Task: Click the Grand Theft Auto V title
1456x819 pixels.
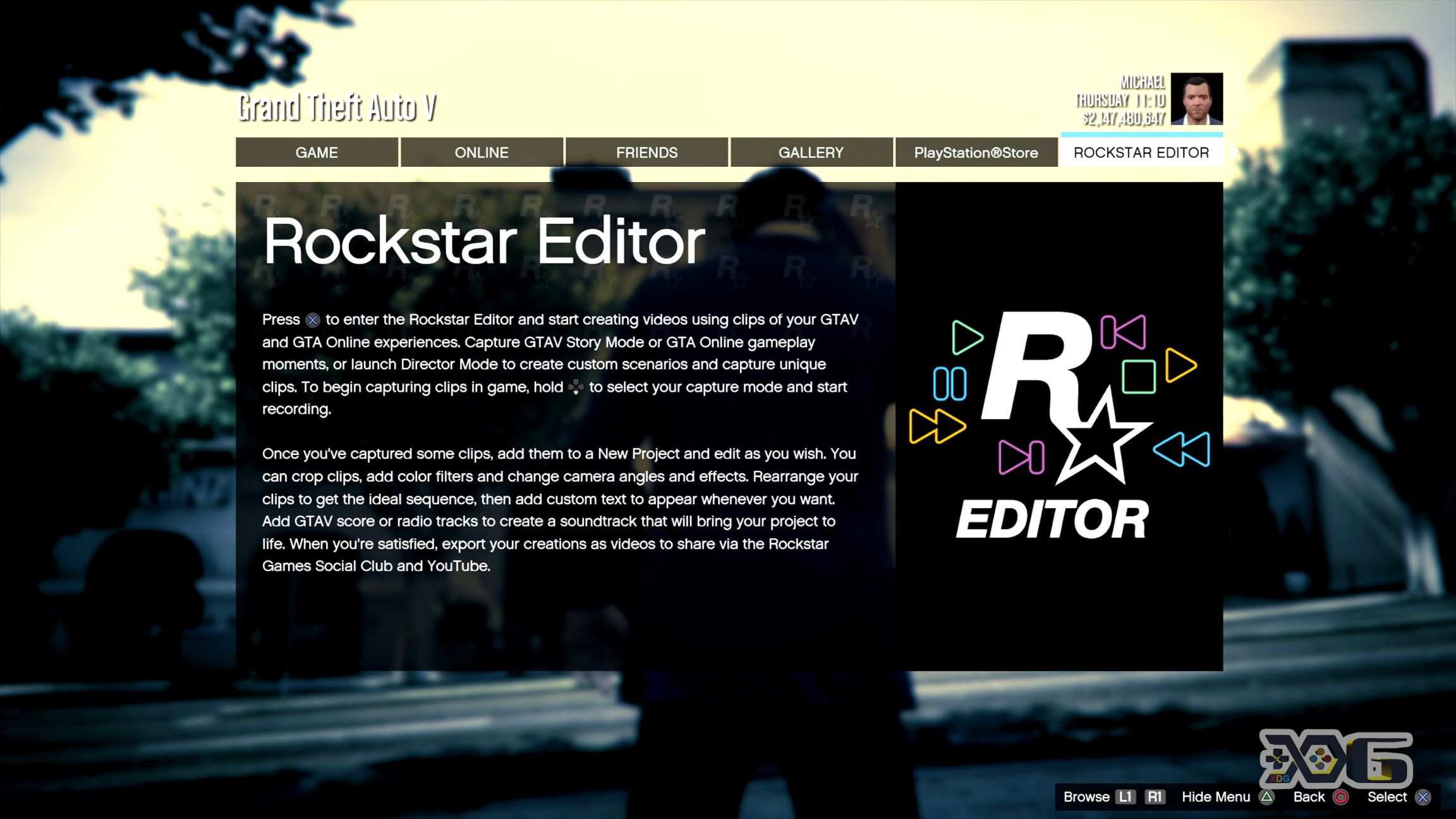Action: 337,107
